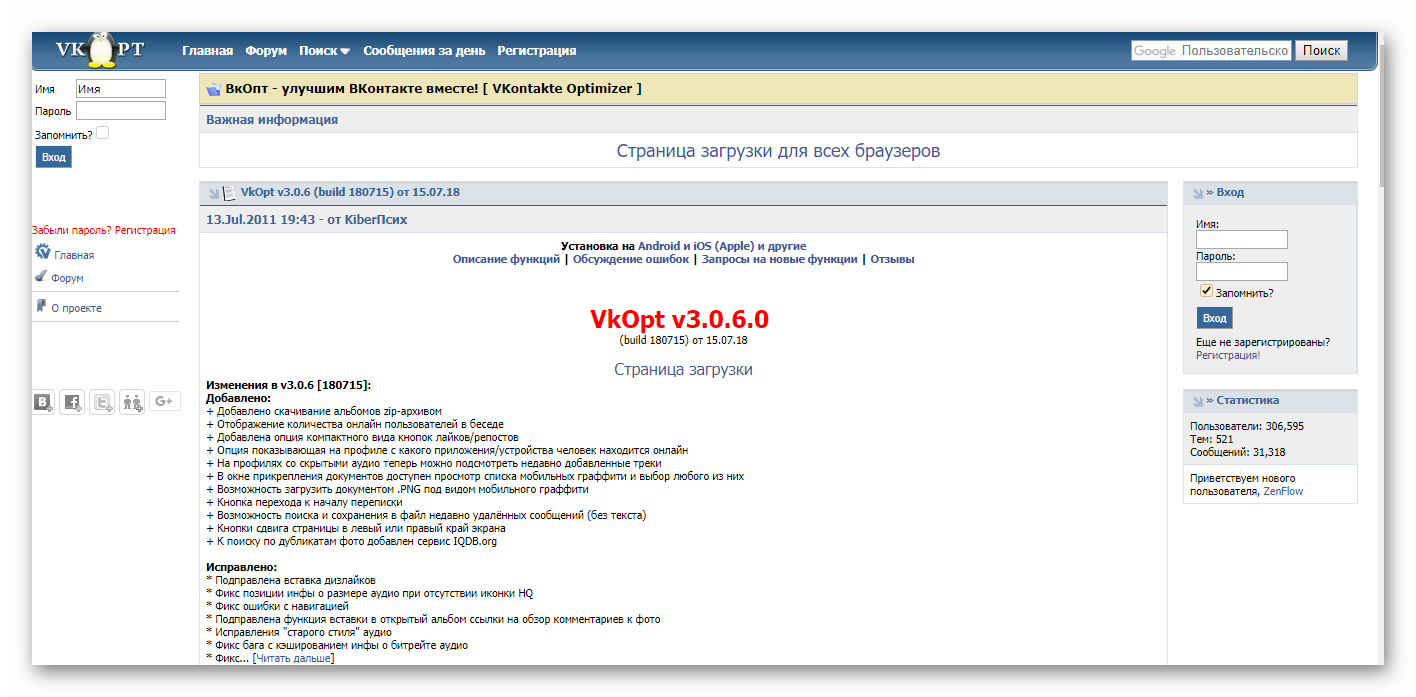Click the icon beside sidebar Главная link
Image resolution: width=1416 pixels, height=697 pixels.
point(42,253)
